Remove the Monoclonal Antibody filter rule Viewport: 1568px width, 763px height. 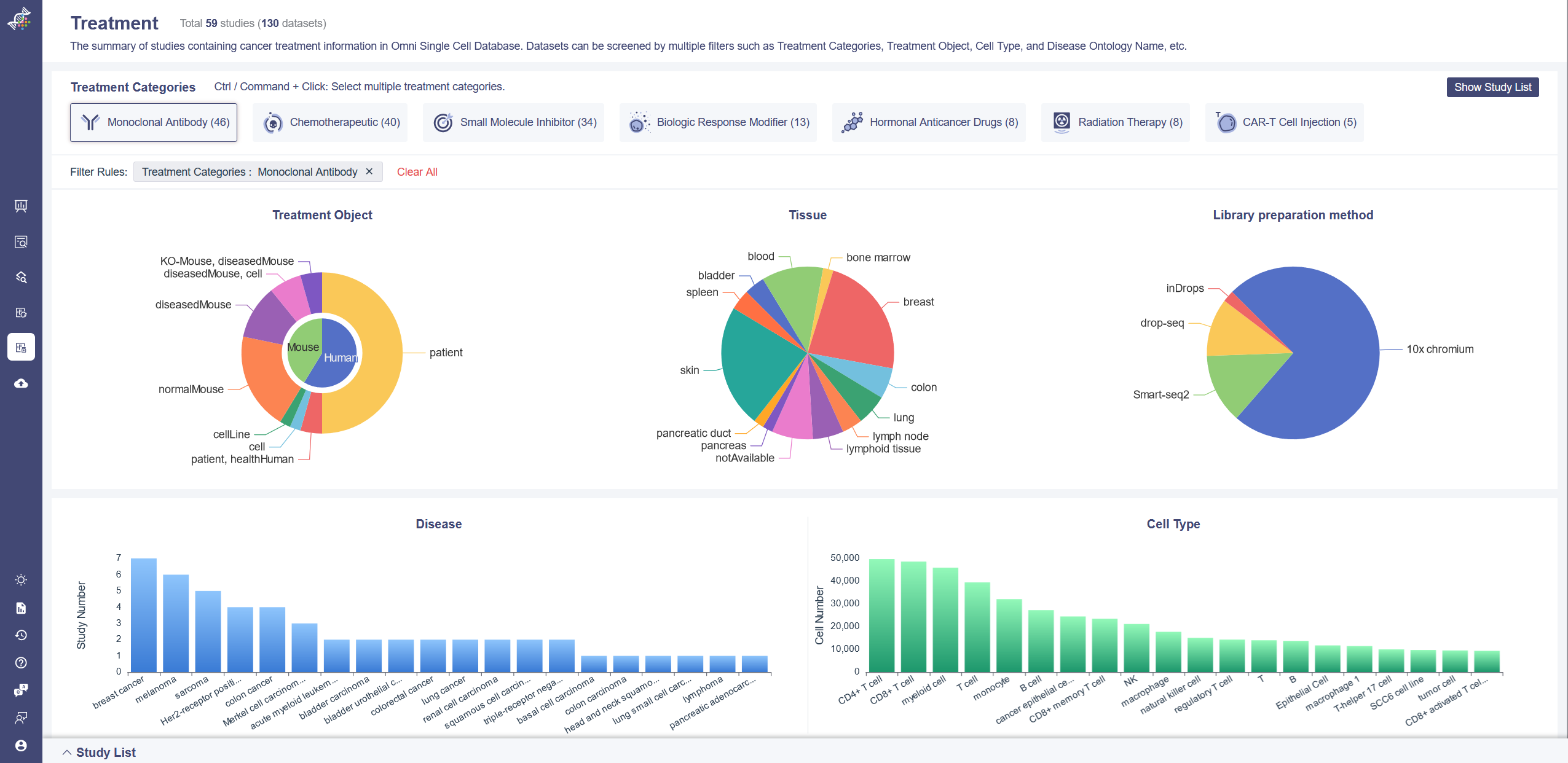[369, 171]
